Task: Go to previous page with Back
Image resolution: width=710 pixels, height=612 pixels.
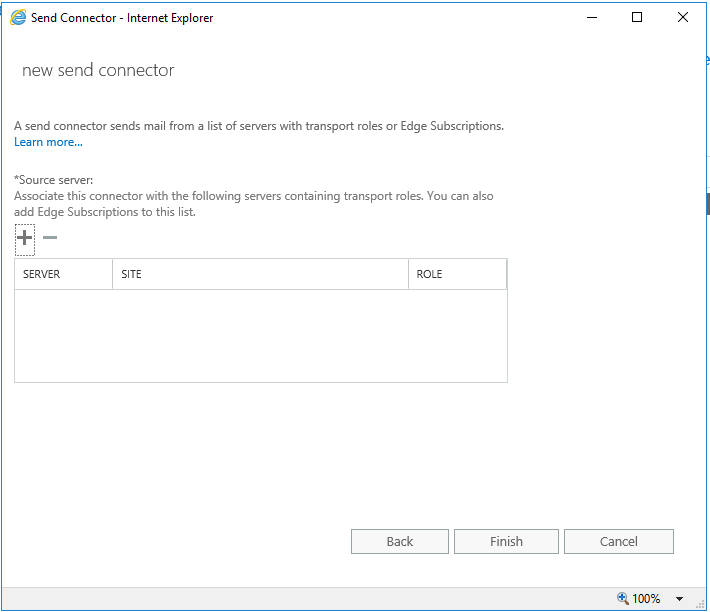Action: 399,541
